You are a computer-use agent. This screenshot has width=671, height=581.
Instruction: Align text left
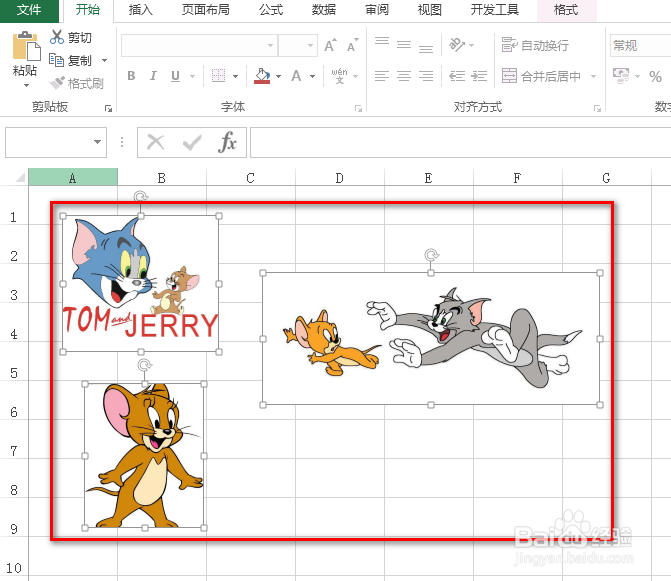(382, 76)
